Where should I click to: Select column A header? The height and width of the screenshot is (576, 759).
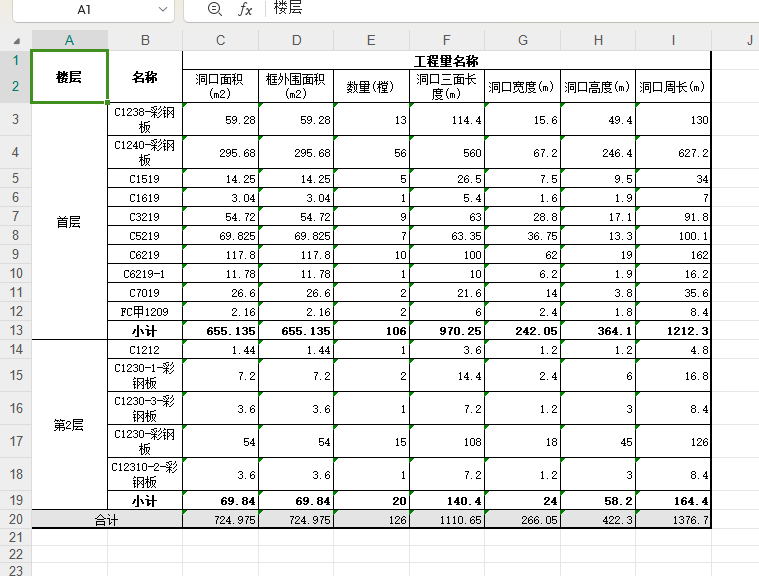[70, 40]
